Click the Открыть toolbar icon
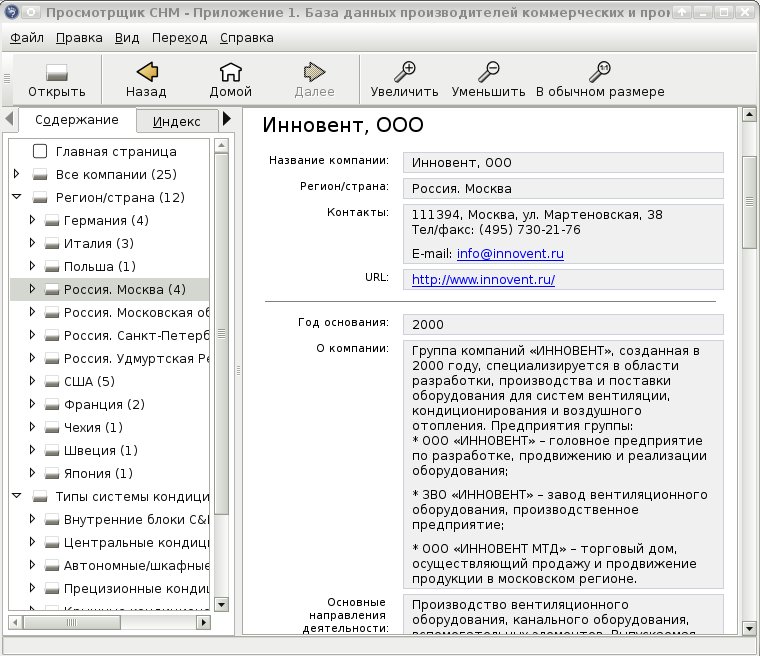 pos(57,73)
